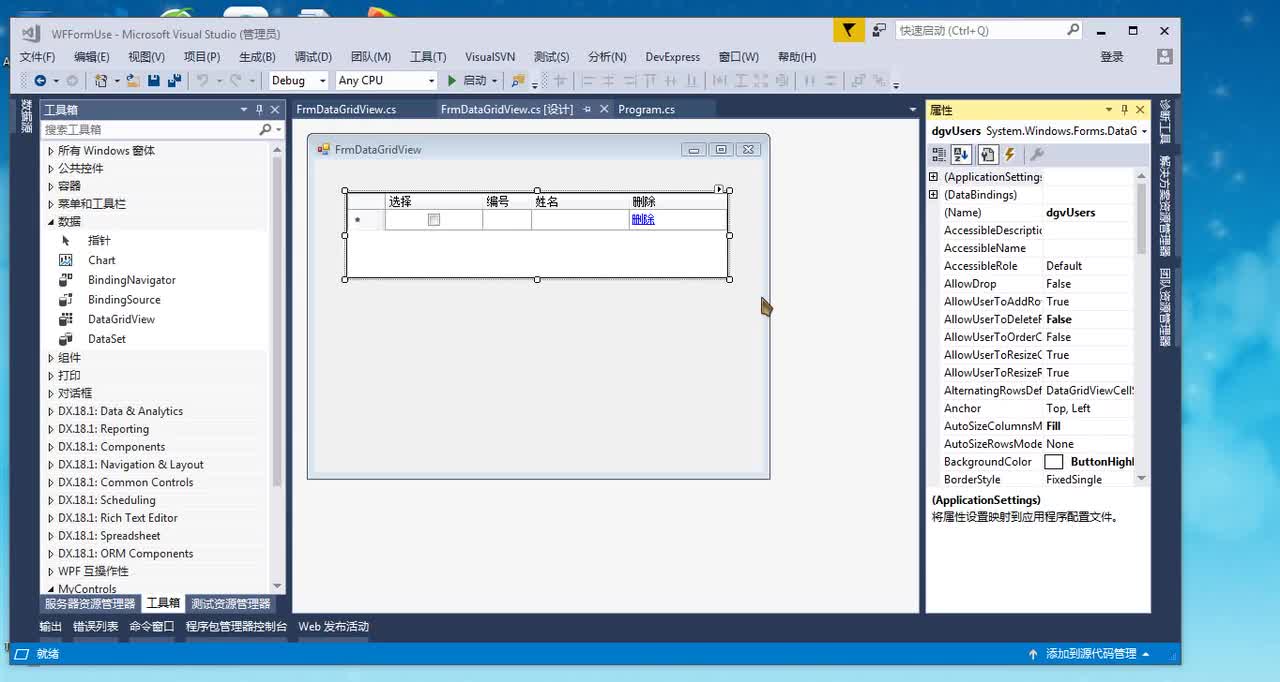This screenshot has height=682, width=1280.
Task: Click the BackgroundColor white color swatch
Action: (x=1054, y=462)
